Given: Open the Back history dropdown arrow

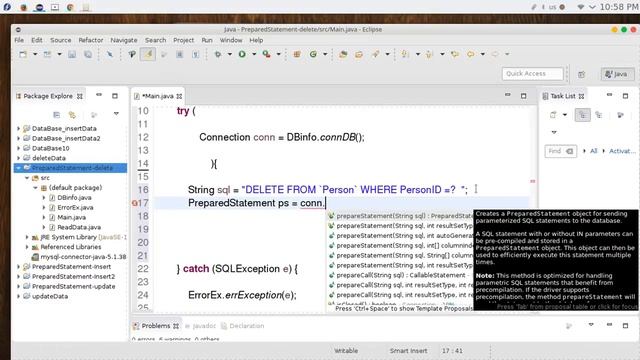Looking at the screenshot, I should (482, 54).
